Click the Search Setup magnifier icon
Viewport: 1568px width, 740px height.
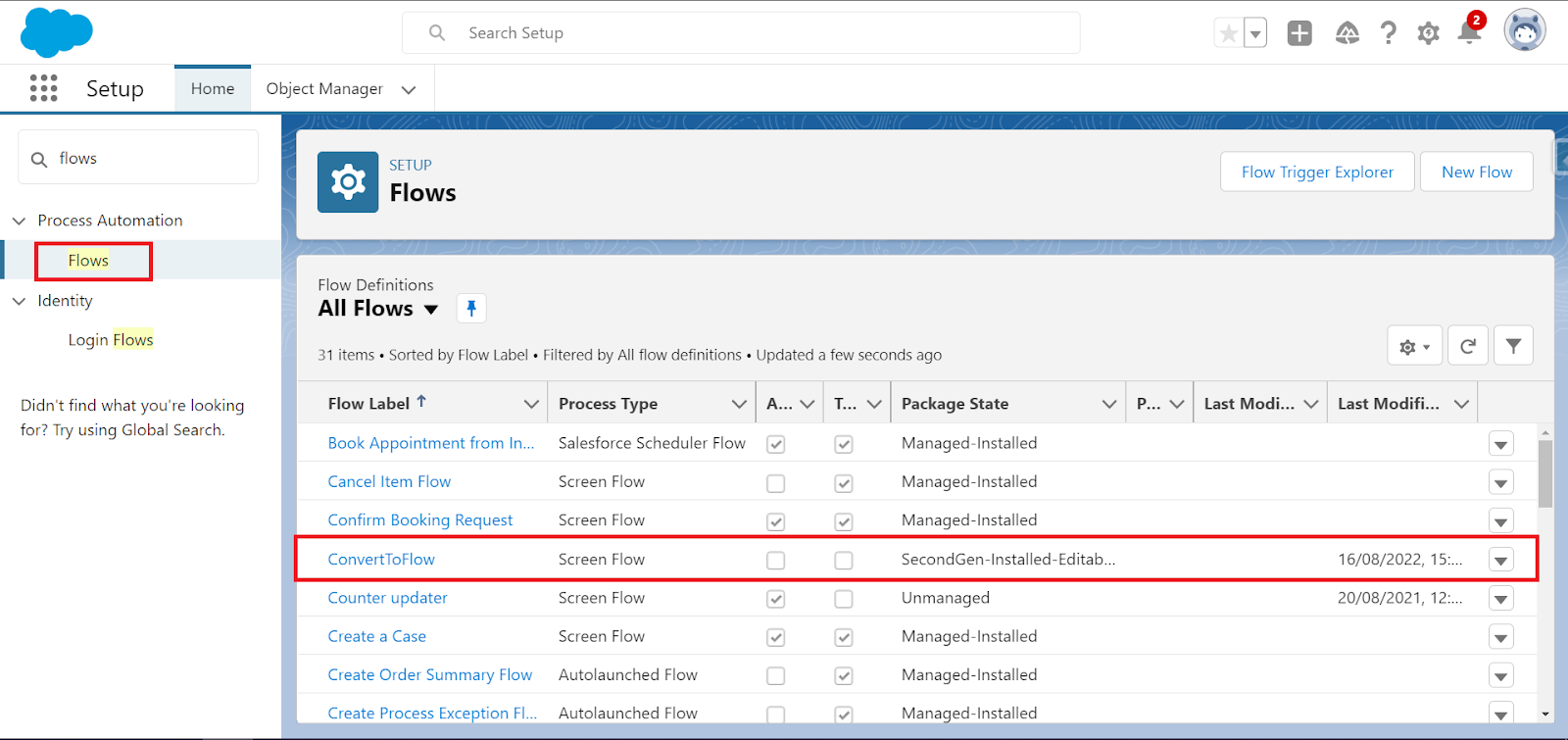(x=437, y=33)
